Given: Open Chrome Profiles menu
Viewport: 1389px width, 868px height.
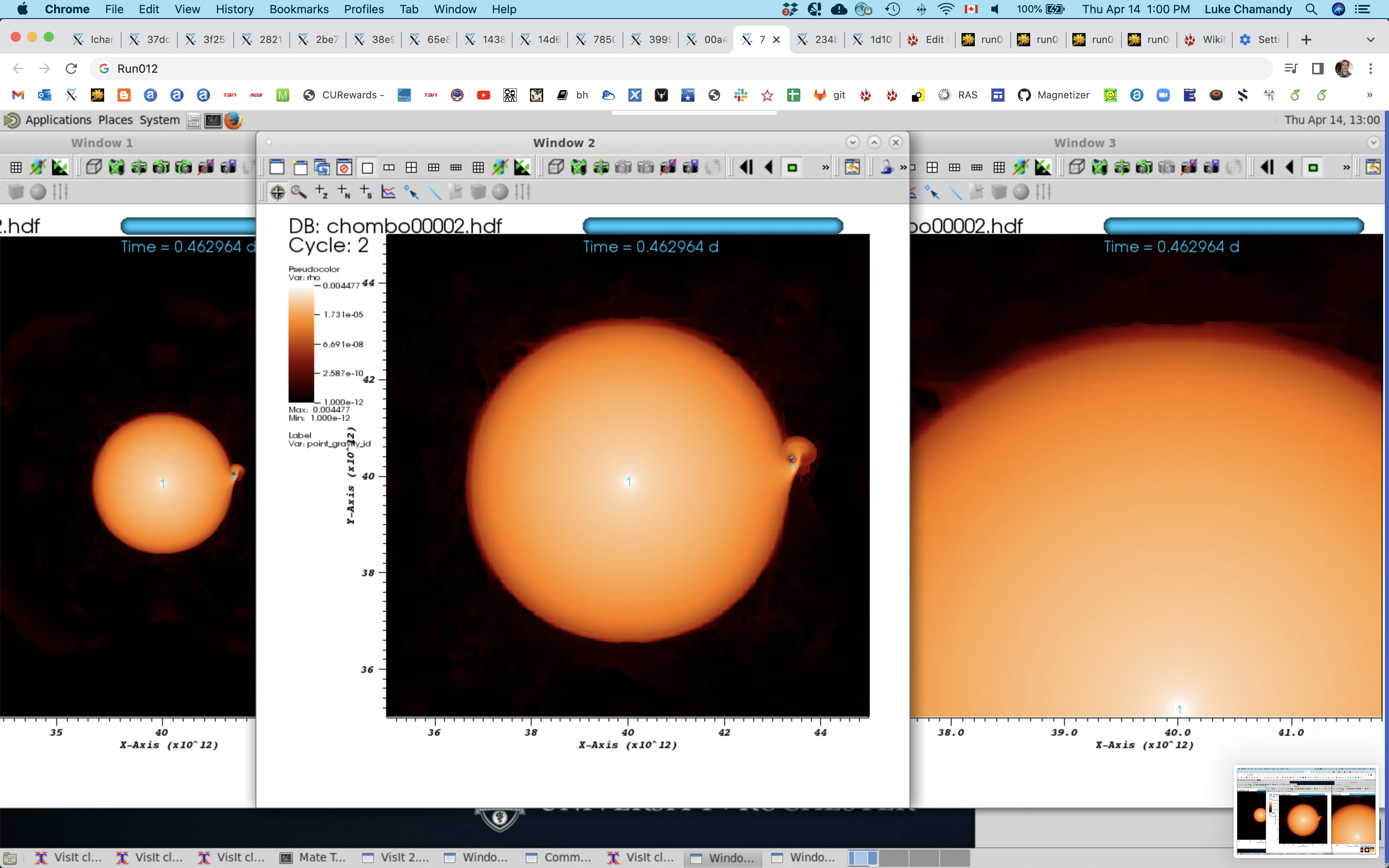Looking at the screenshot, I should 364,9.
